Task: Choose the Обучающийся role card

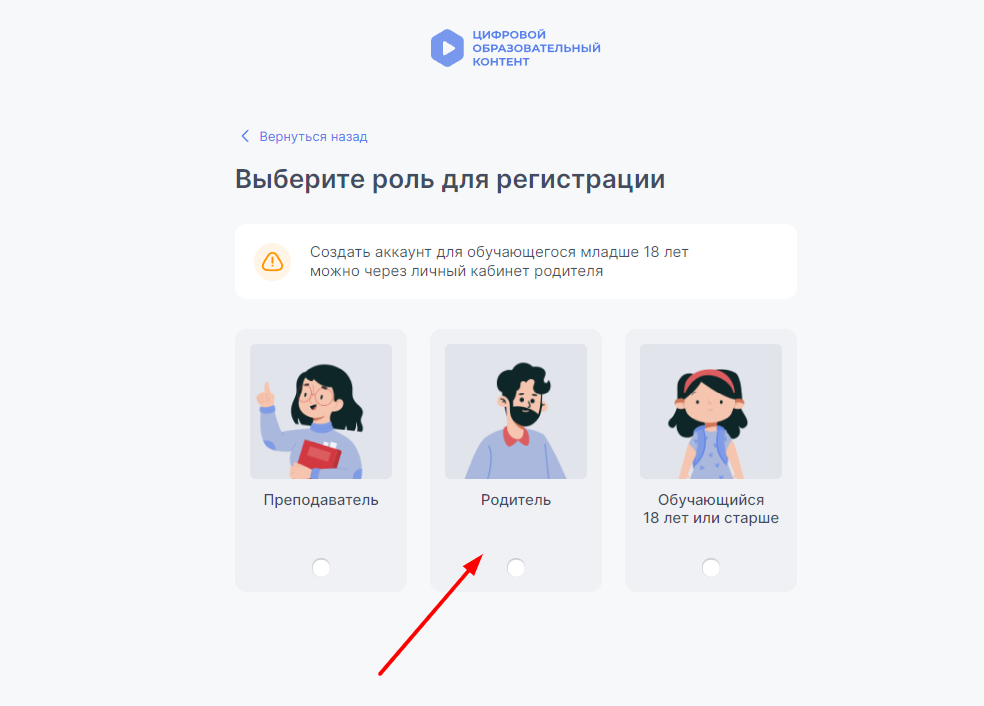Action: click(711, 460)
